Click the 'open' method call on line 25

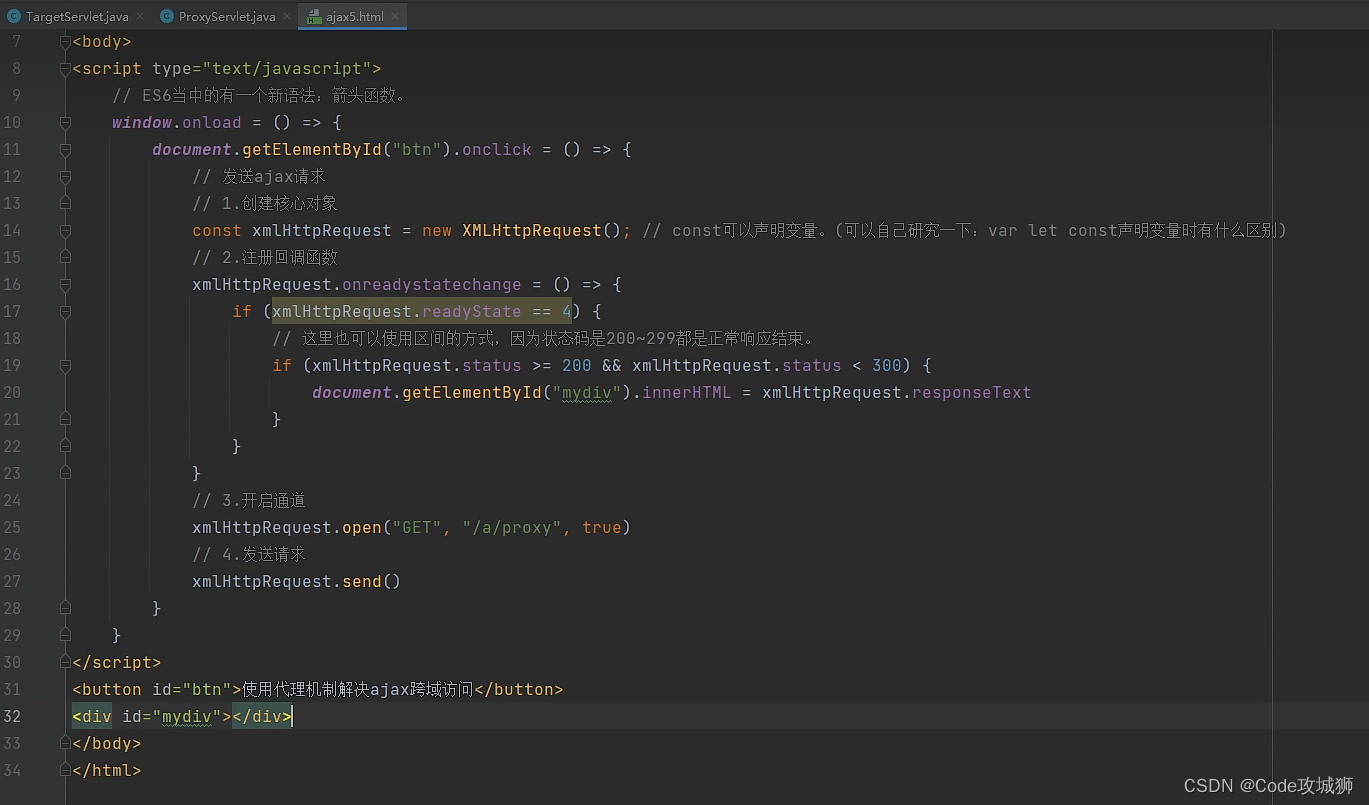click(x=362, y=528)
